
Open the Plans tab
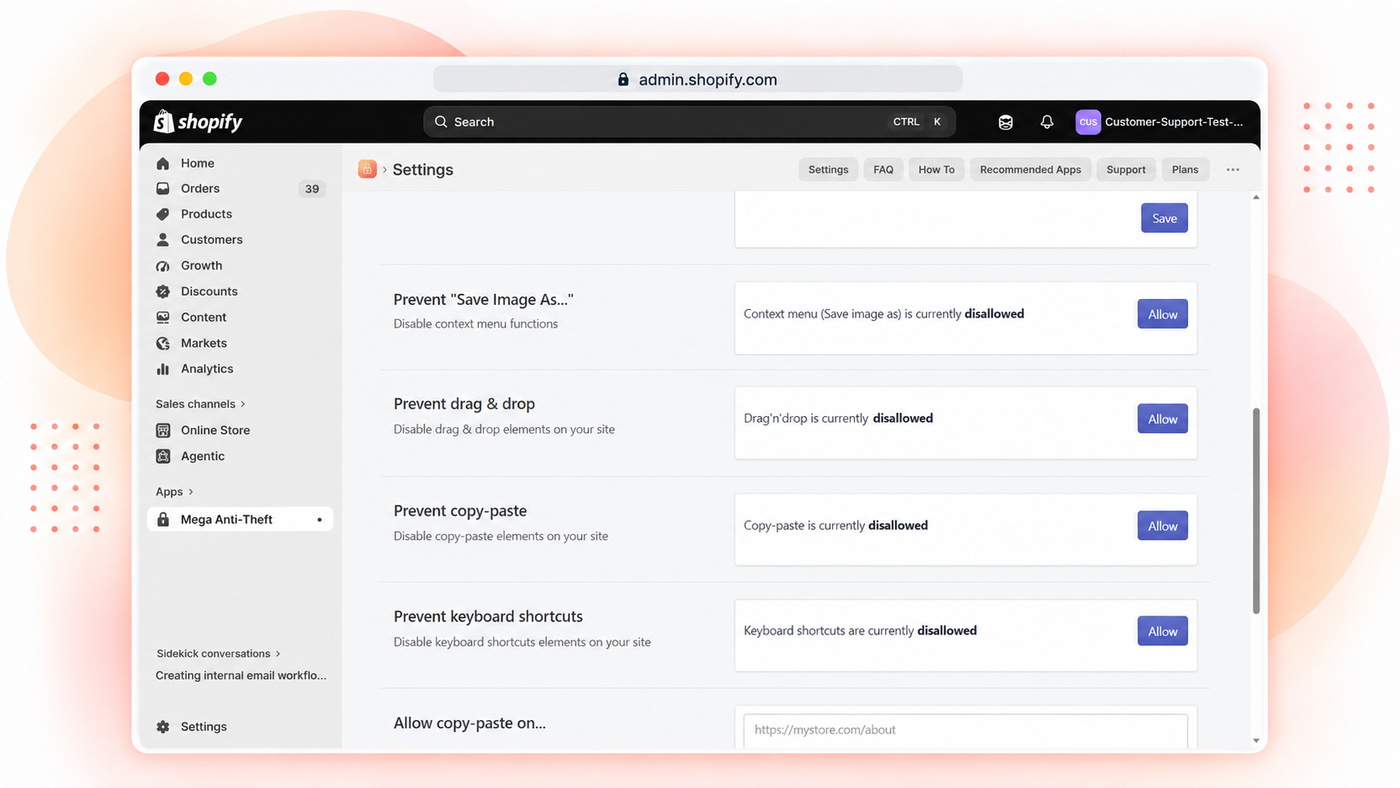click(x=1185, y=170)
